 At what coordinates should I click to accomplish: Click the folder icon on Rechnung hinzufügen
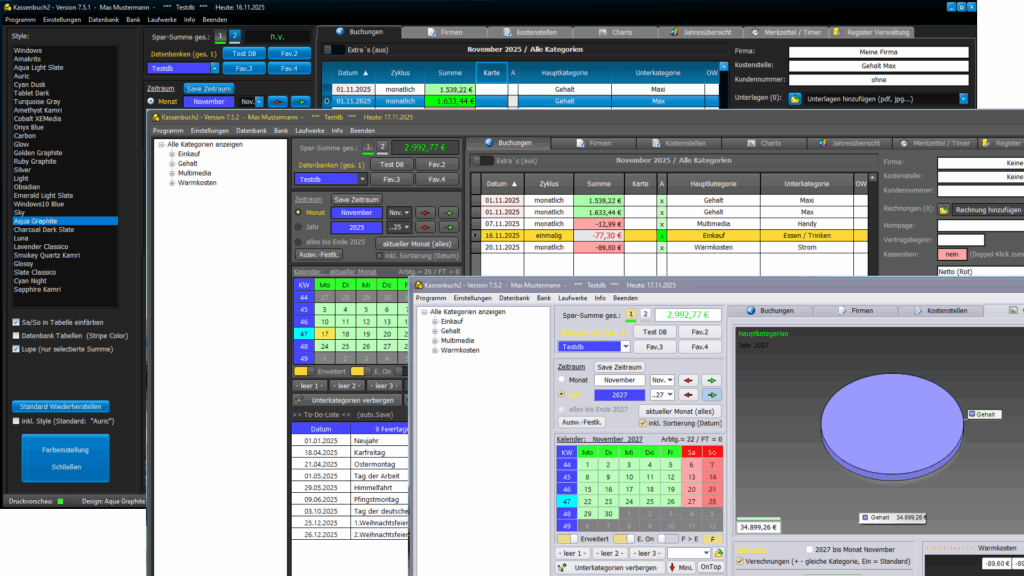[945, 210]
